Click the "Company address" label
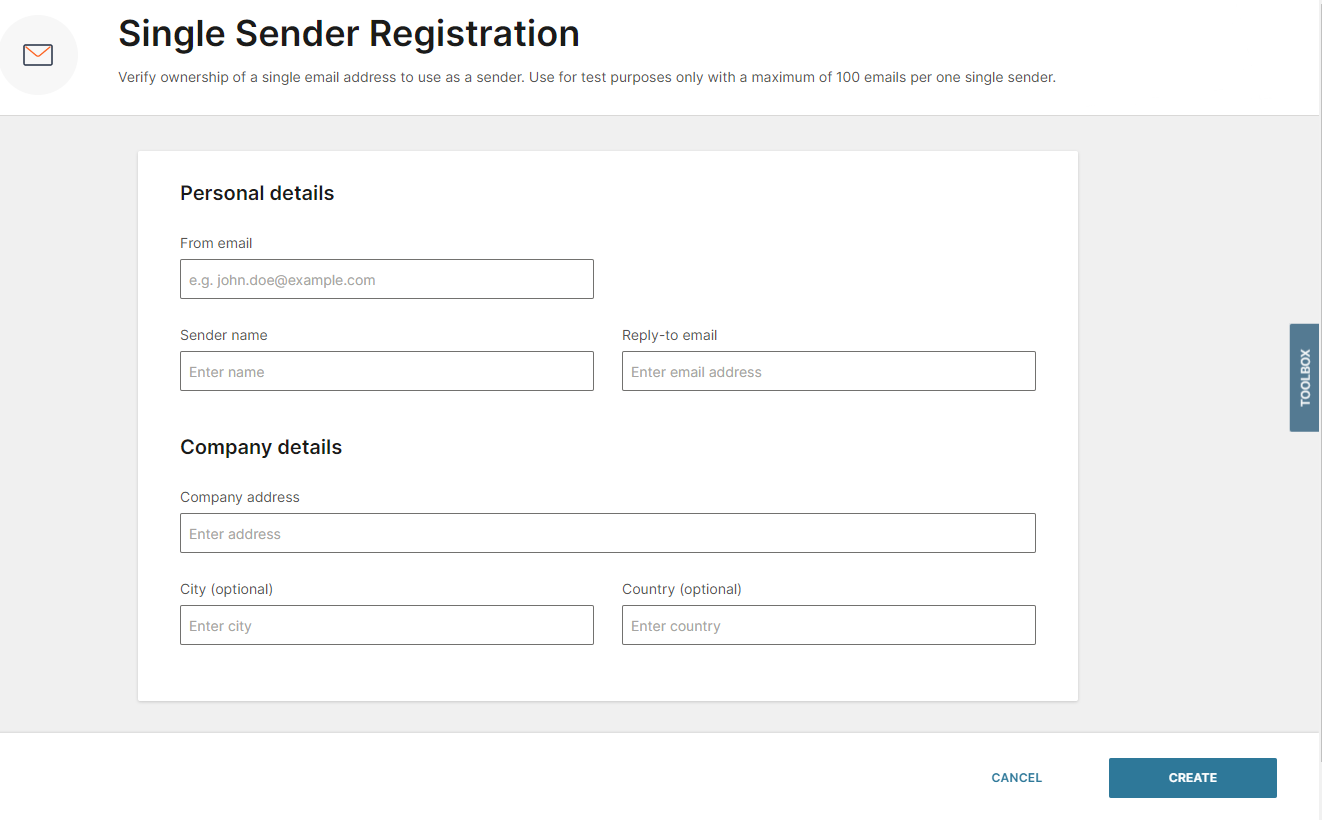 point(240,497)
